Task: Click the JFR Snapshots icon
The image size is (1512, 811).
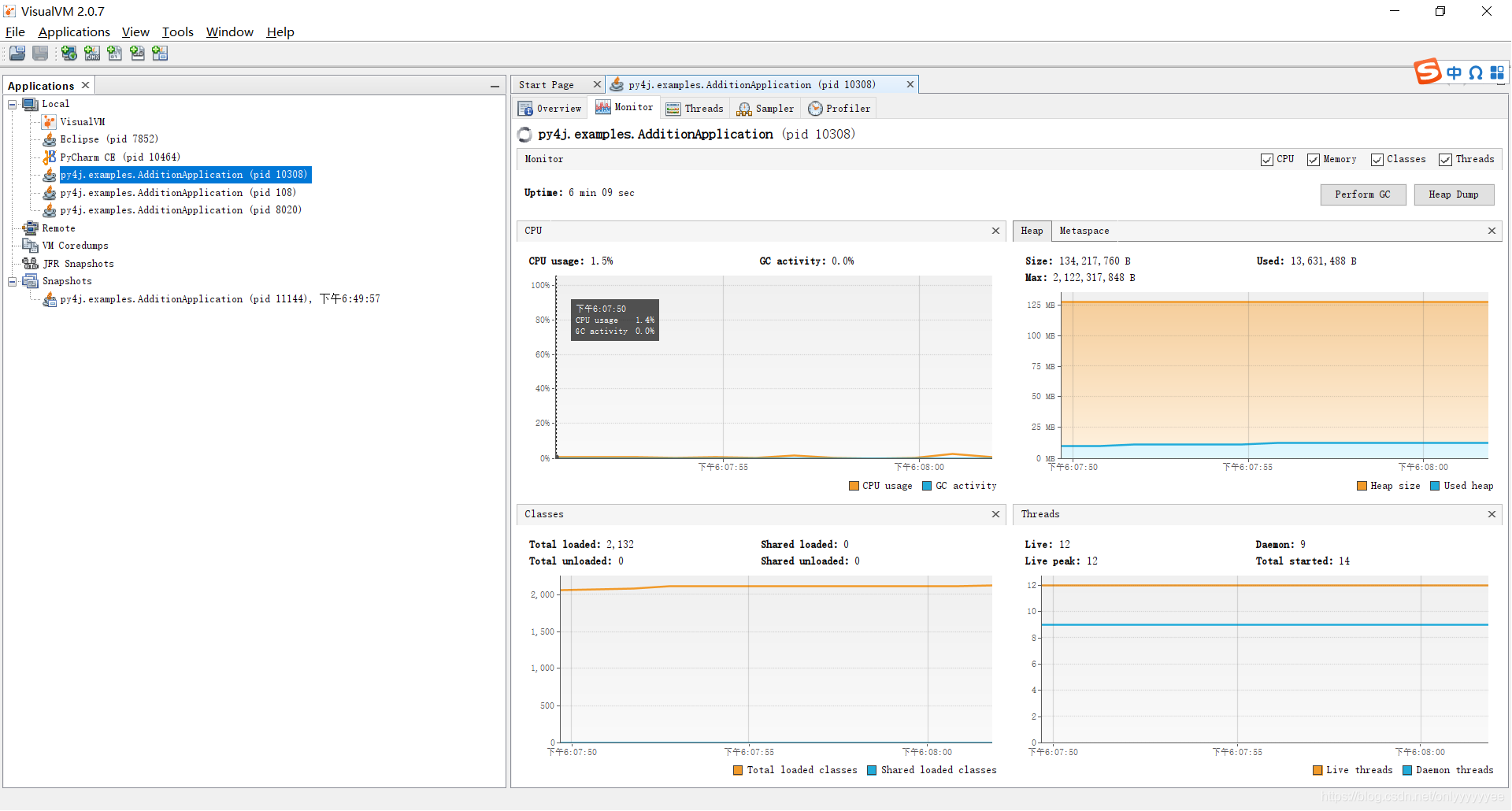Action: point(31,264)
